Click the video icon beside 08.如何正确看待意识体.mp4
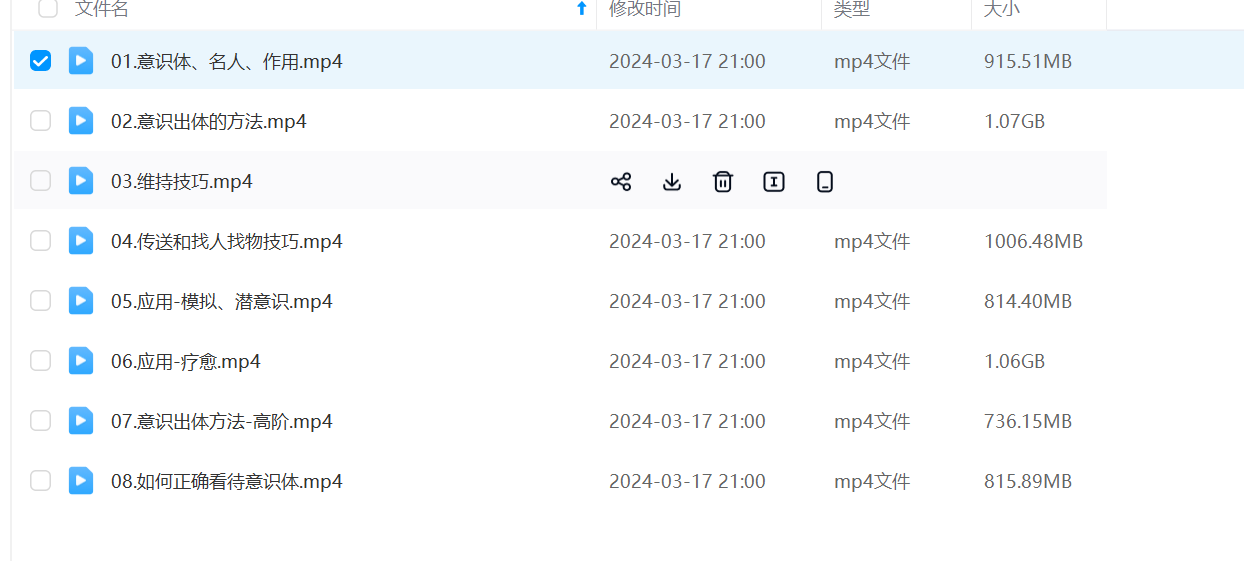 (x=81, y=481)
